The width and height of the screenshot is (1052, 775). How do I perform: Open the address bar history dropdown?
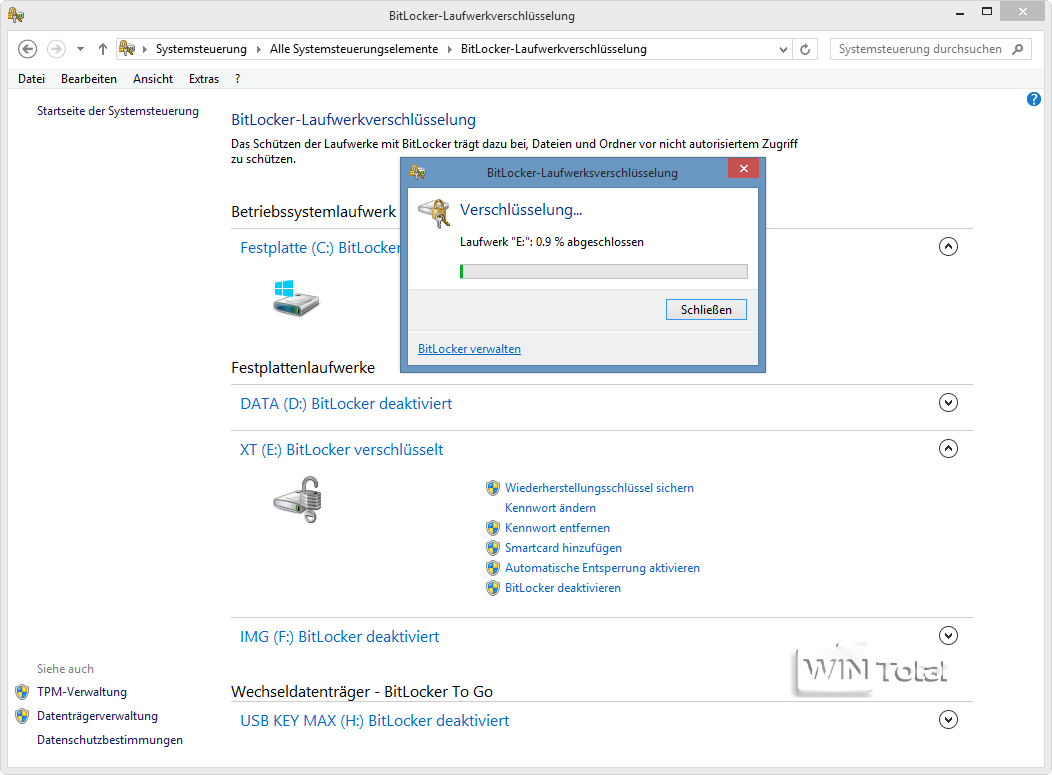pos(783,50)
